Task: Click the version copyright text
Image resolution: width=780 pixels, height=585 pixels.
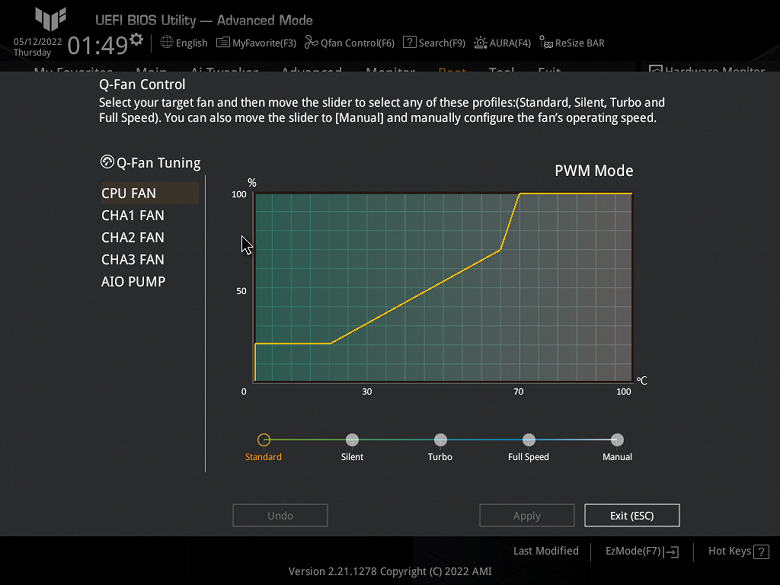Action: click(x=390, y=572)
